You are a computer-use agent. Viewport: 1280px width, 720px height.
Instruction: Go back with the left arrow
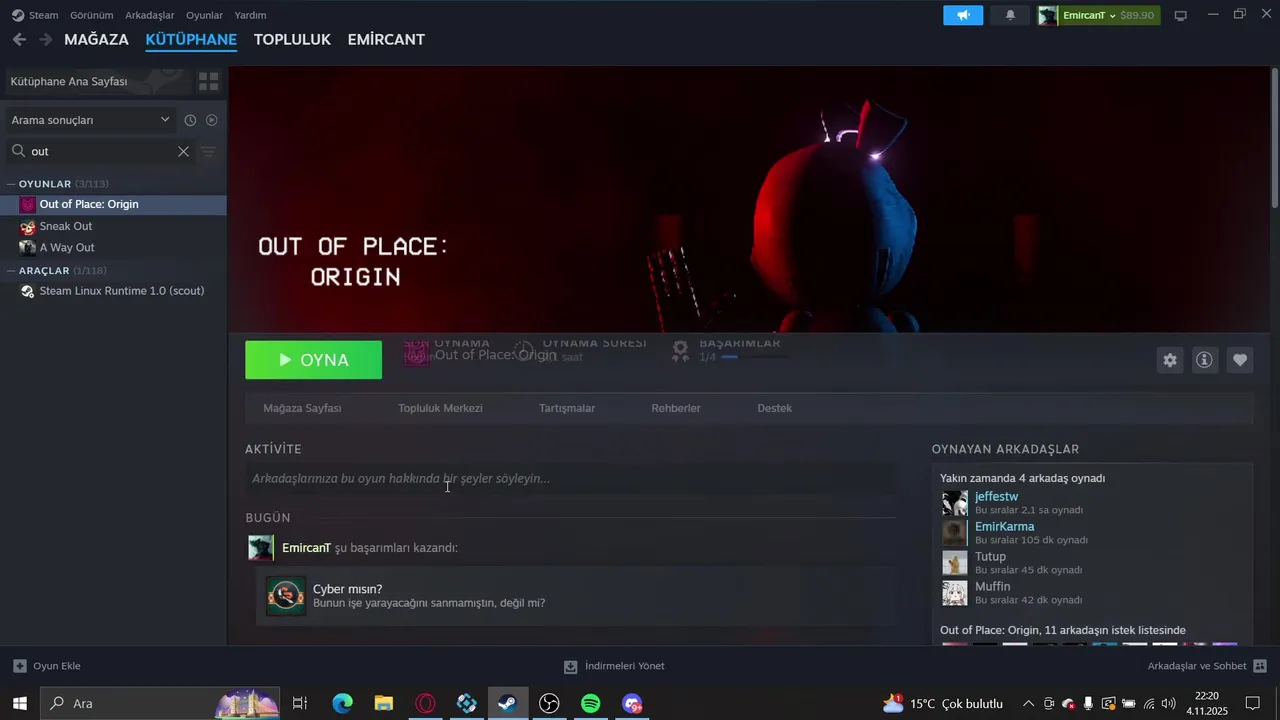(x=19, y=39)
